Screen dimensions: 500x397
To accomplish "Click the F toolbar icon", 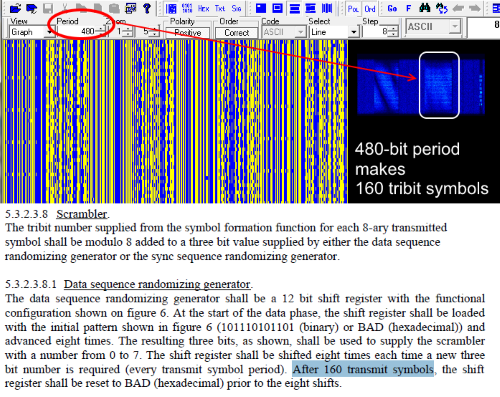I will 408,8.
